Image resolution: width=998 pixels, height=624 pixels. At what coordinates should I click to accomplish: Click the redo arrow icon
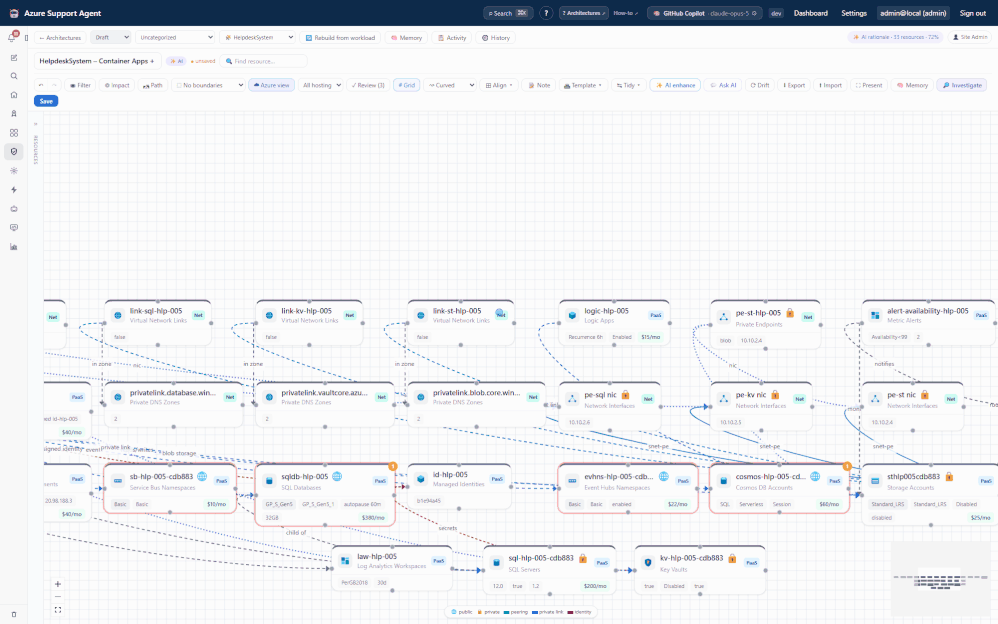coord(54,85)
